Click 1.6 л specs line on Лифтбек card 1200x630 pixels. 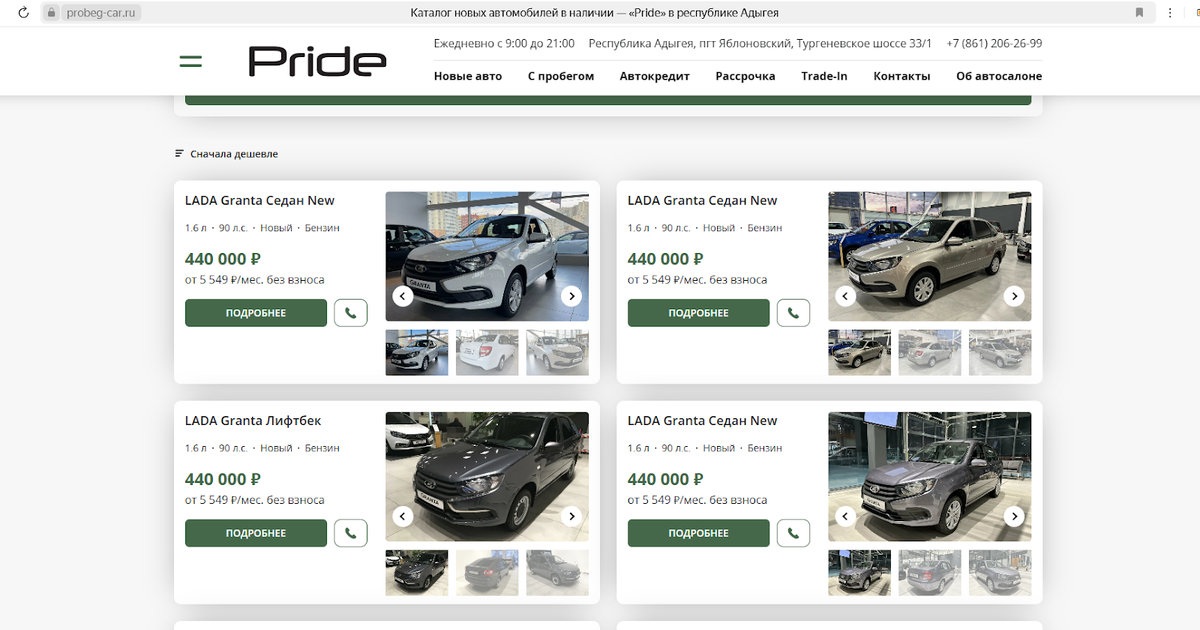pos(262,448)
